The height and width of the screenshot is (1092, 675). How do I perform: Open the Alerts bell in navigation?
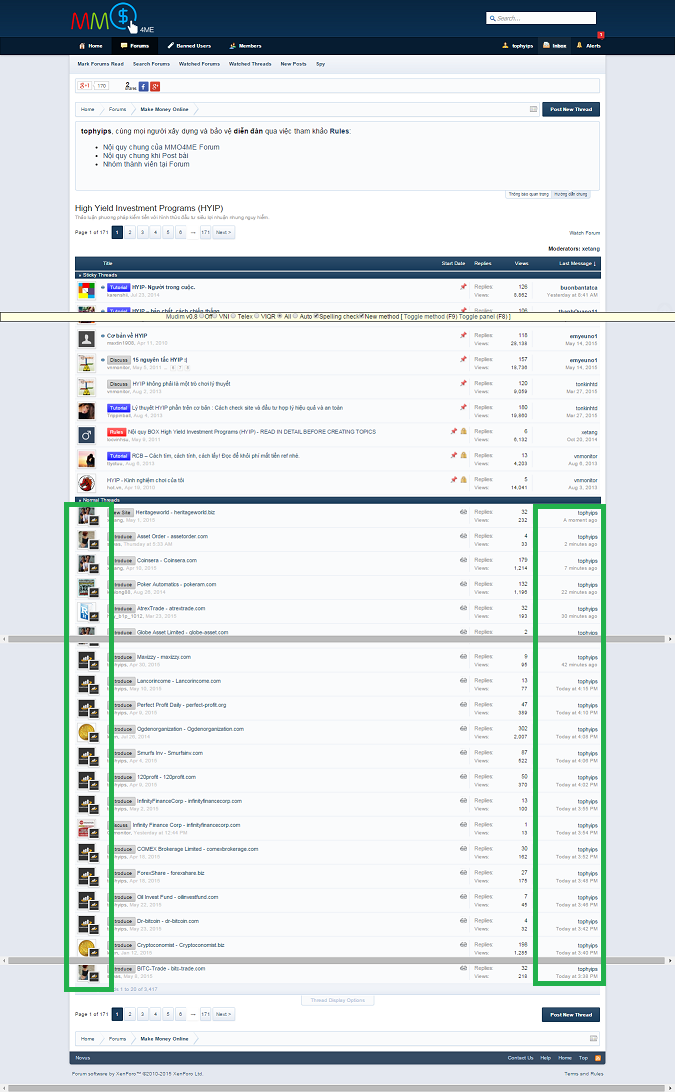(589, 46)
